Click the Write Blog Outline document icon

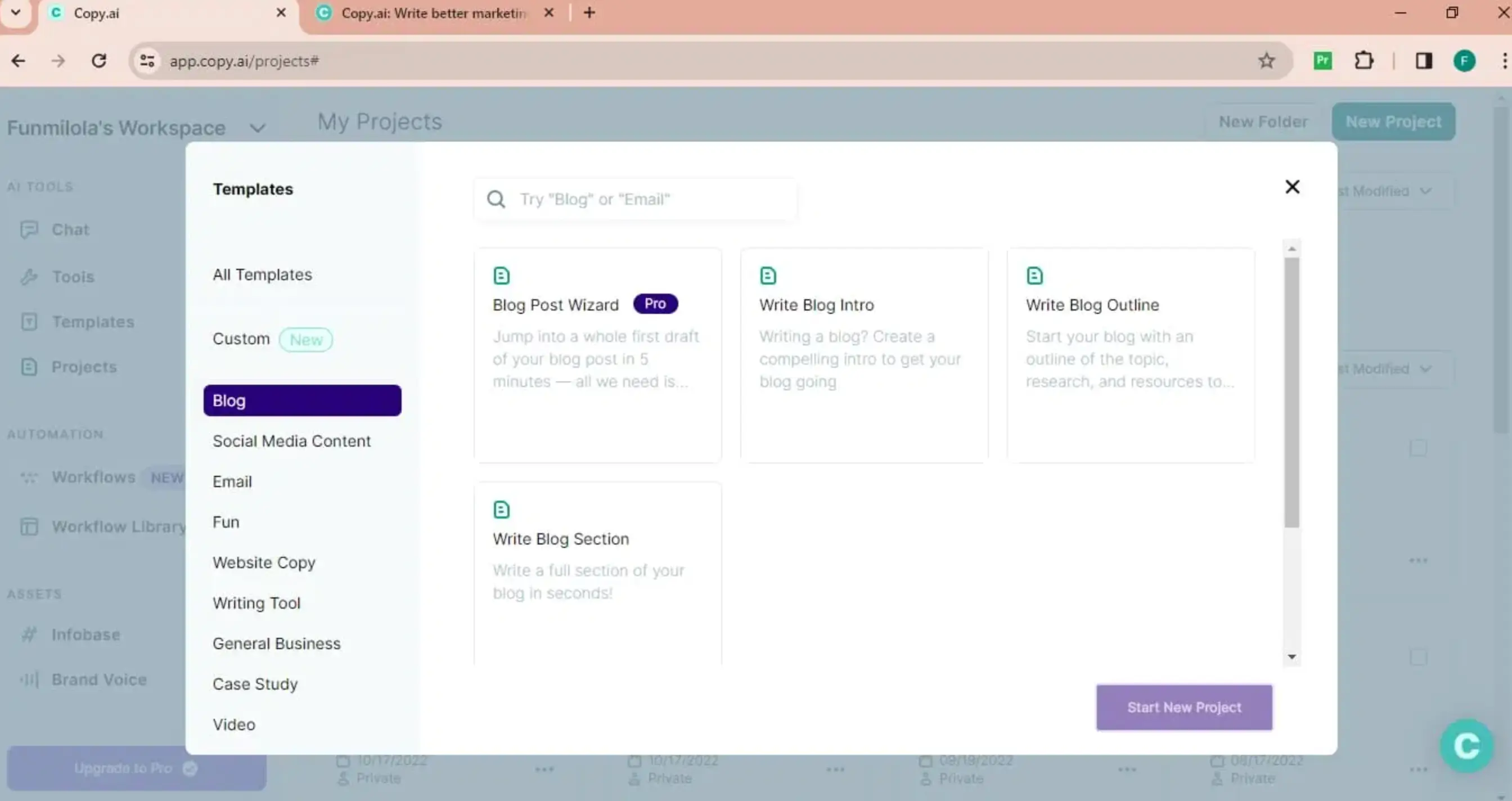(x=1034, y=275)
